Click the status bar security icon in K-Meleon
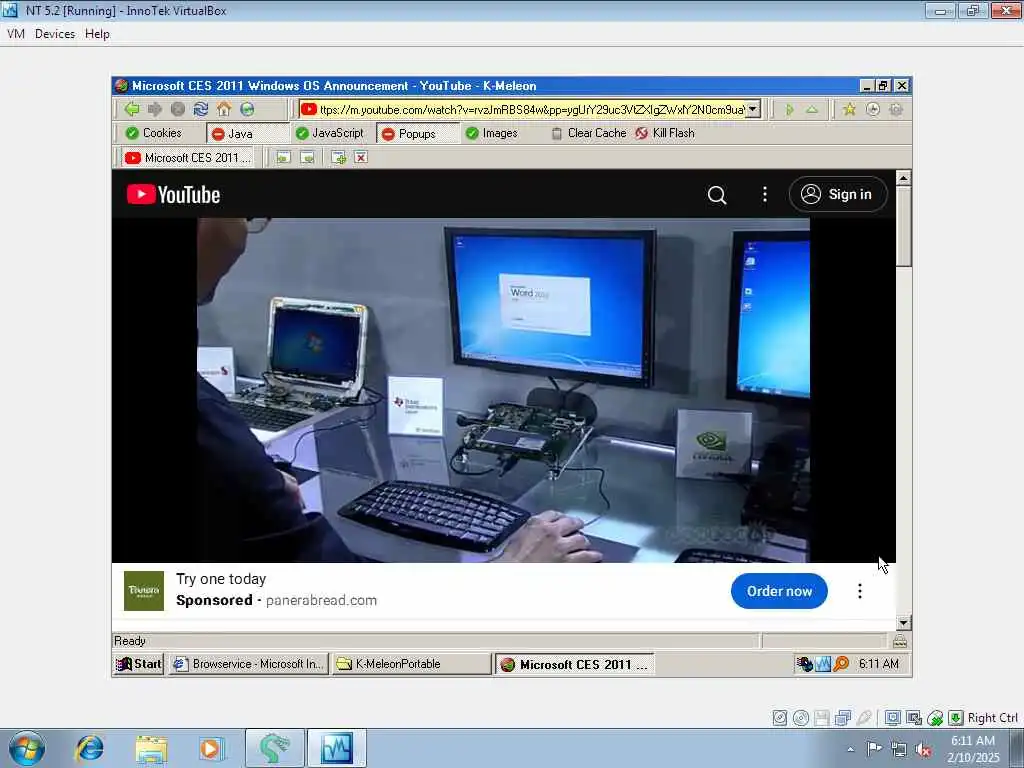Image resolution: width=1024 pixels, height=768 pixels. pyautogui.click(x=900, y=641)
